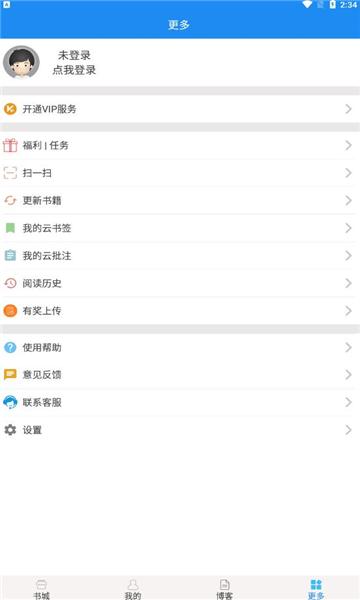Tap the 扫一扫 scan icon

click(x=10, y=173)
